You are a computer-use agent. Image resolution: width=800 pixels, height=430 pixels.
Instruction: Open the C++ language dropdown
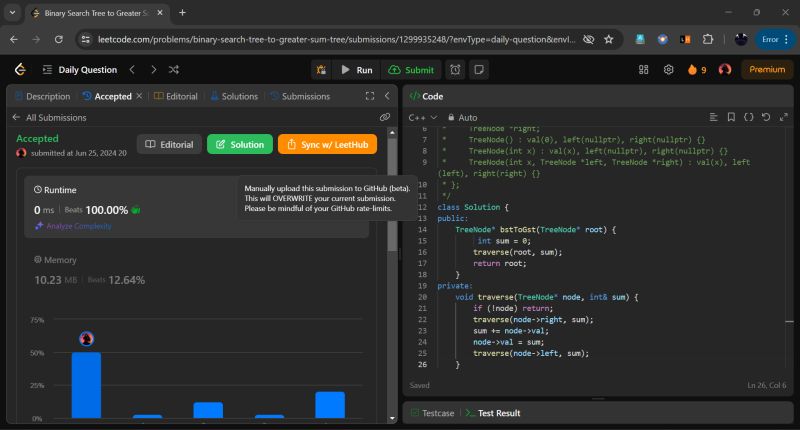[423, 117]
